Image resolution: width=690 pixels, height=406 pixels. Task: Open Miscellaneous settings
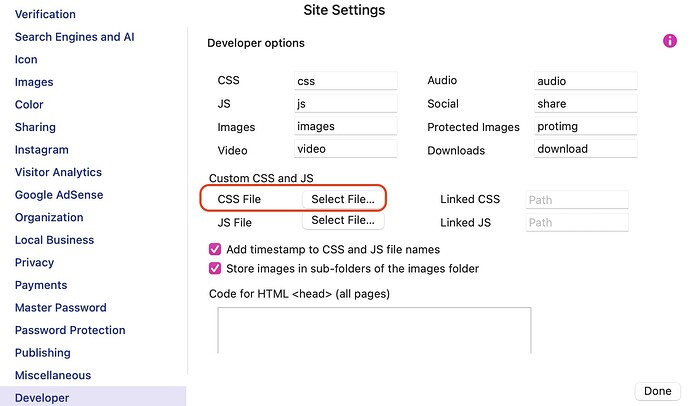point(53,375)
